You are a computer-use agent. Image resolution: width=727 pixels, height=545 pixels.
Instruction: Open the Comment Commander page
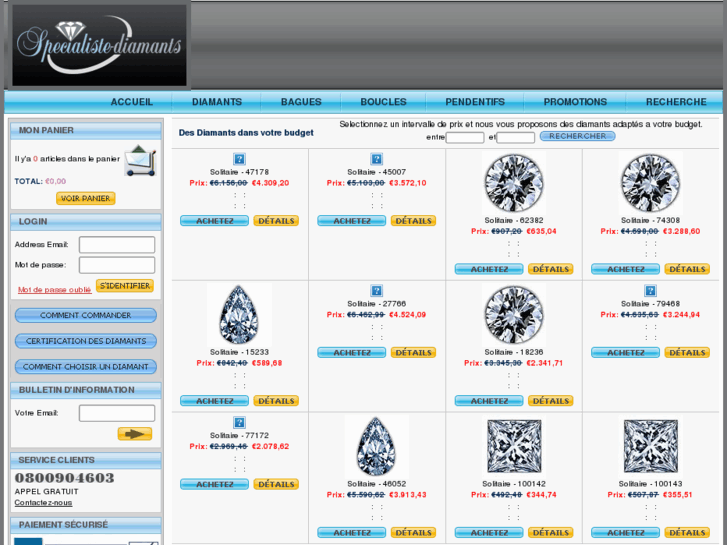[86, 315]
